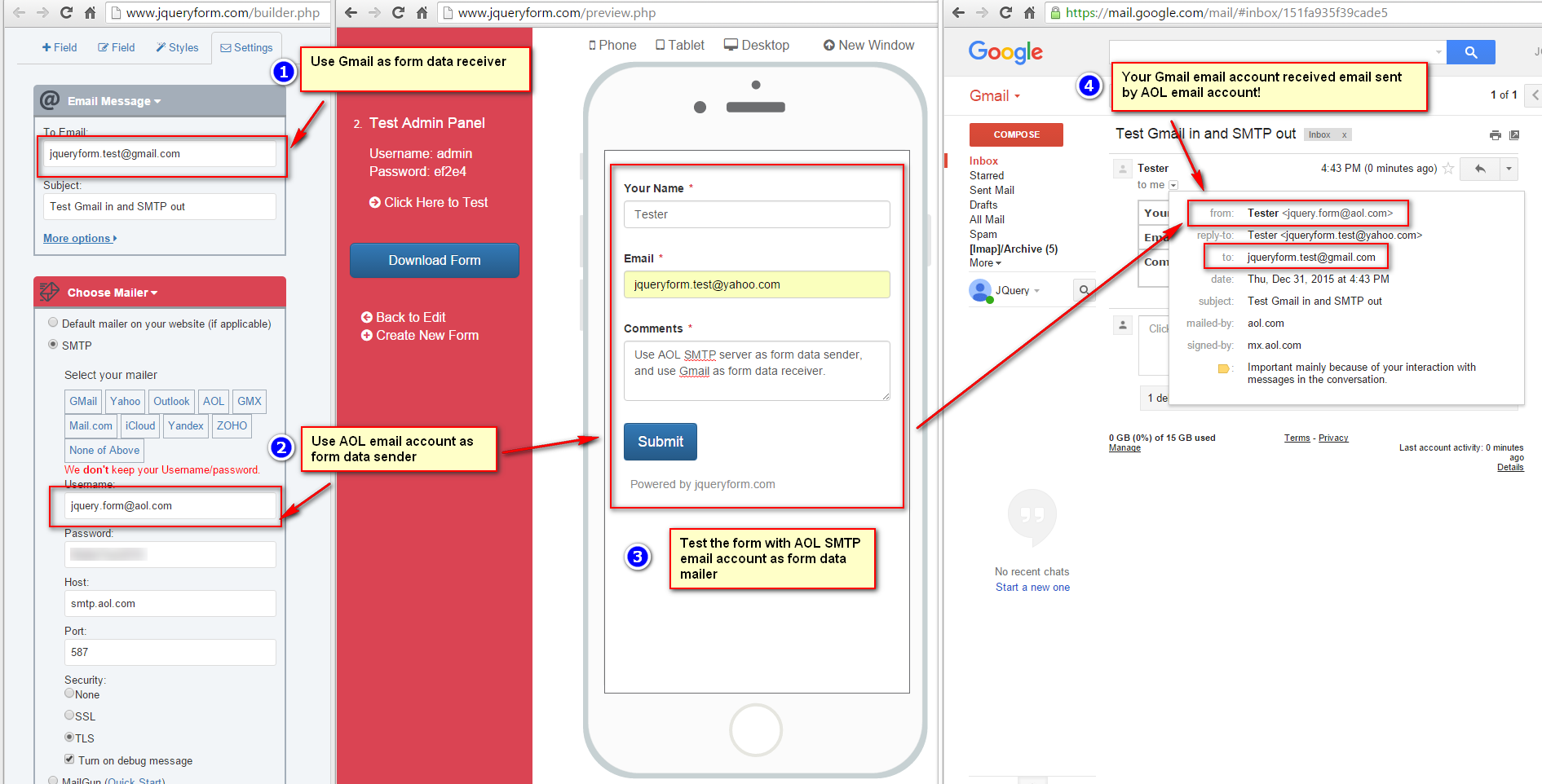Image resolution: width=1542 pixels, height=784 pixels.
Task: Open the email in new window icon
Action: click(1514, 135)
